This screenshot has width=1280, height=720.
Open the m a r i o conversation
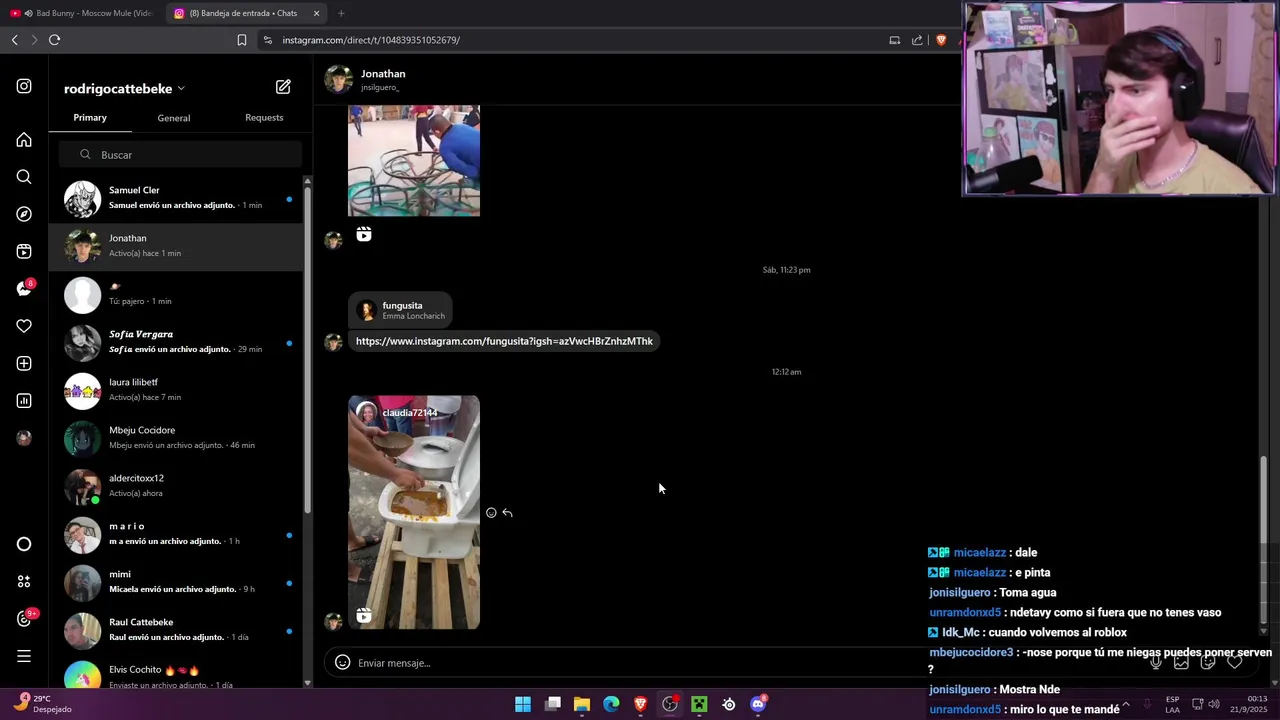click(178, 534)
